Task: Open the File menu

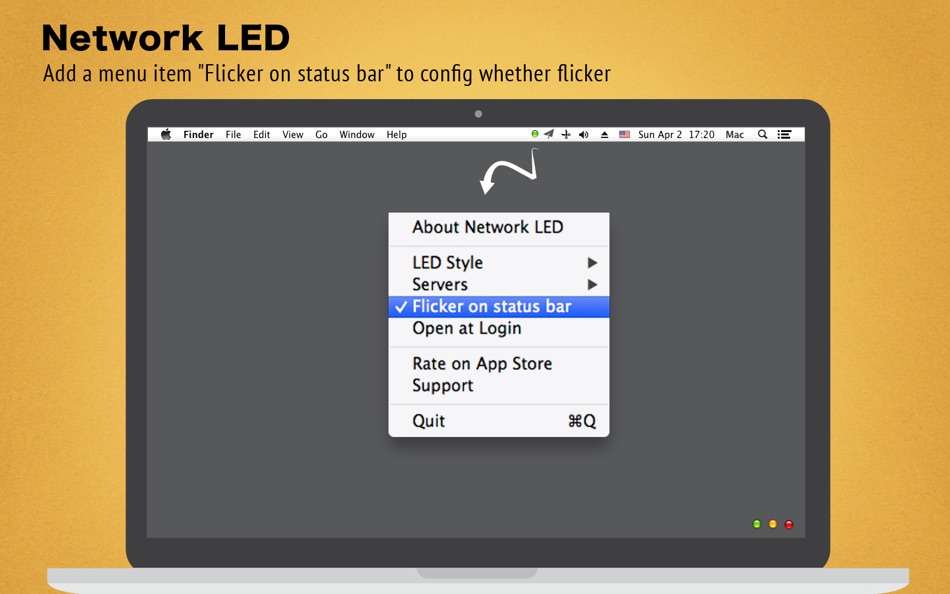Action: (233, 135)
